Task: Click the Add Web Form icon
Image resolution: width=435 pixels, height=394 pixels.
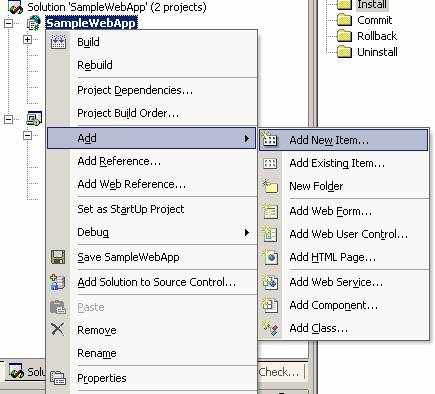Action: [270, 211]
